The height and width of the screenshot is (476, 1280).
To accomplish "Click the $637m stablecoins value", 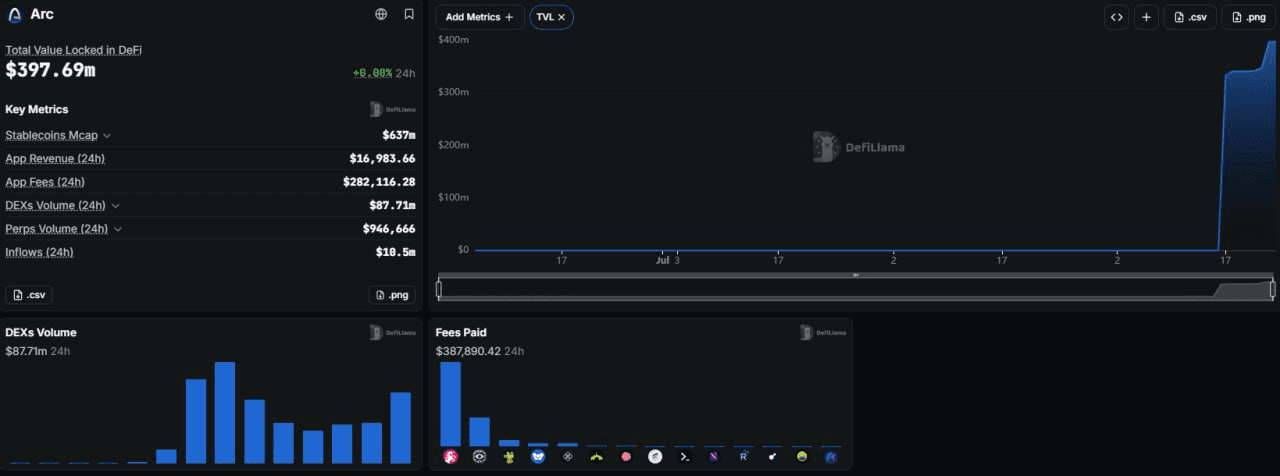I will click(399, 135).
